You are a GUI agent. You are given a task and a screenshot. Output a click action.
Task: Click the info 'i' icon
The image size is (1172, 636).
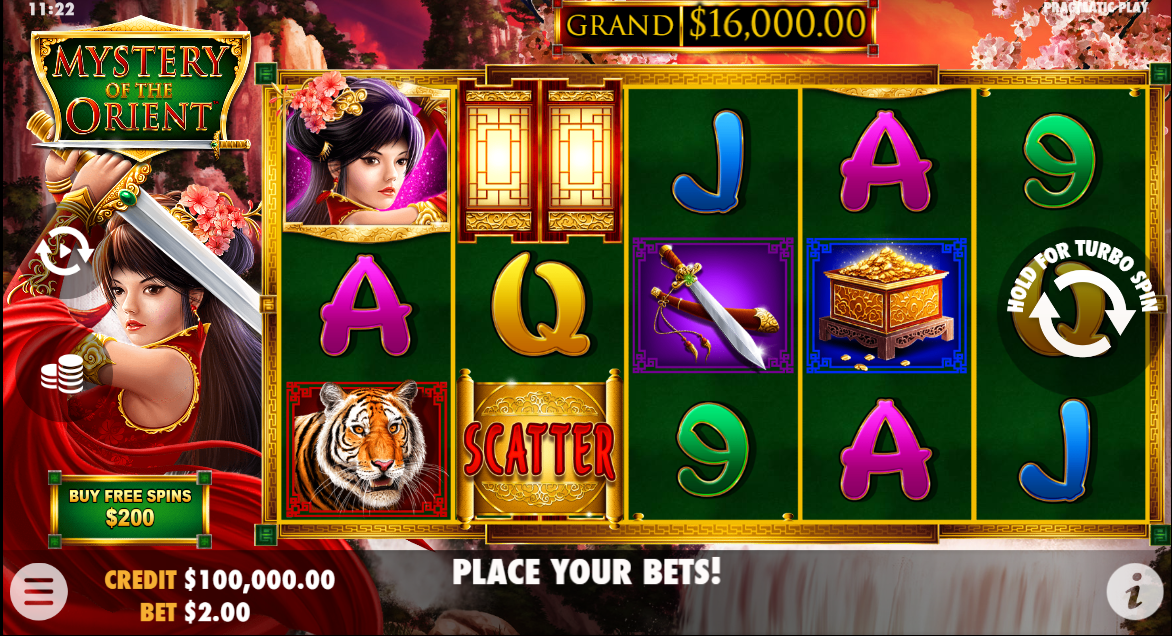pyautogui.click(x=1134, y=591)
